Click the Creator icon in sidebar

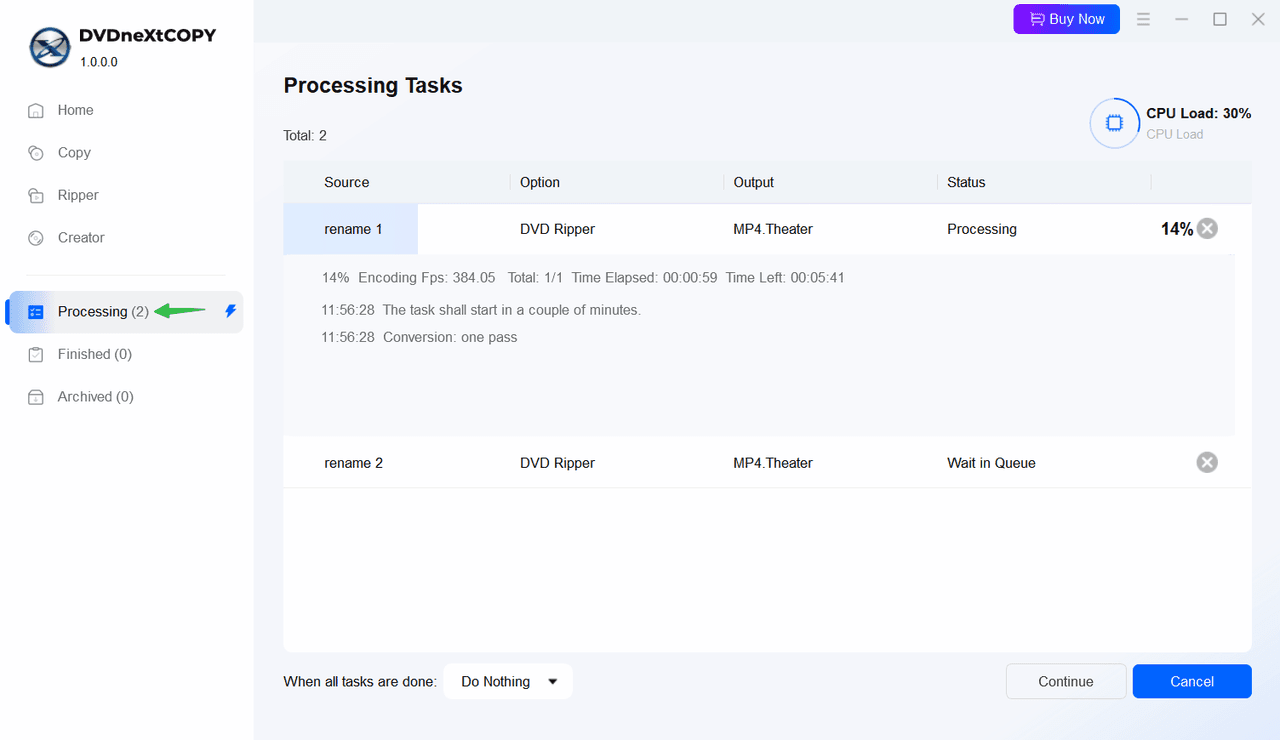coord(36,238)
